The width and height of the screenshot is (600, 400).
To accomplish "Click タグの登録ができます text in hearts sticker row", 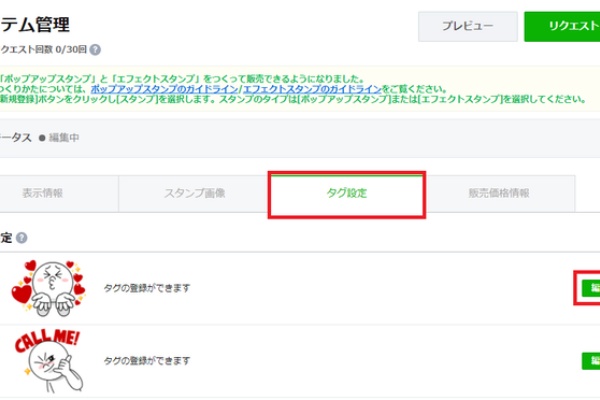I will coord(147,288).
